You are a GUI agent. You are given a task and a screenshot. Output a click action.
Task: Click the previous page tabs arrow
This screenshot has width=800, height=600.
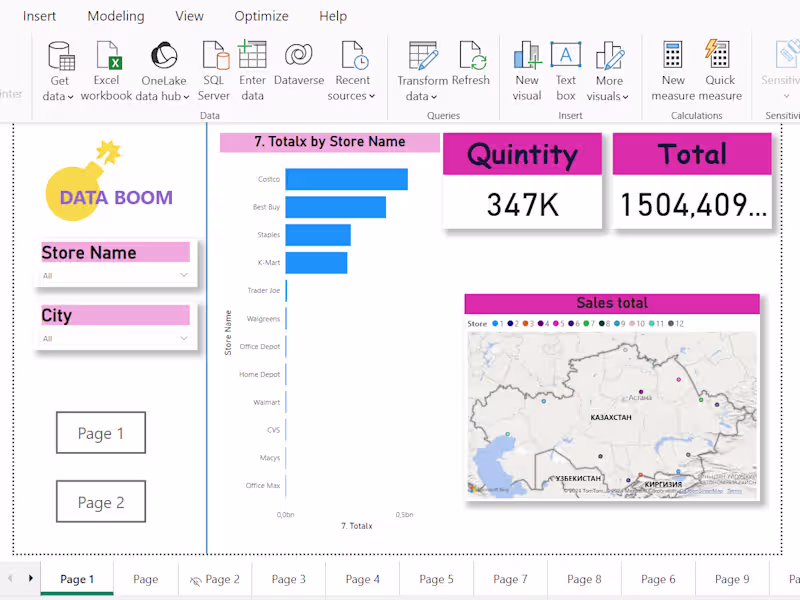10,578
